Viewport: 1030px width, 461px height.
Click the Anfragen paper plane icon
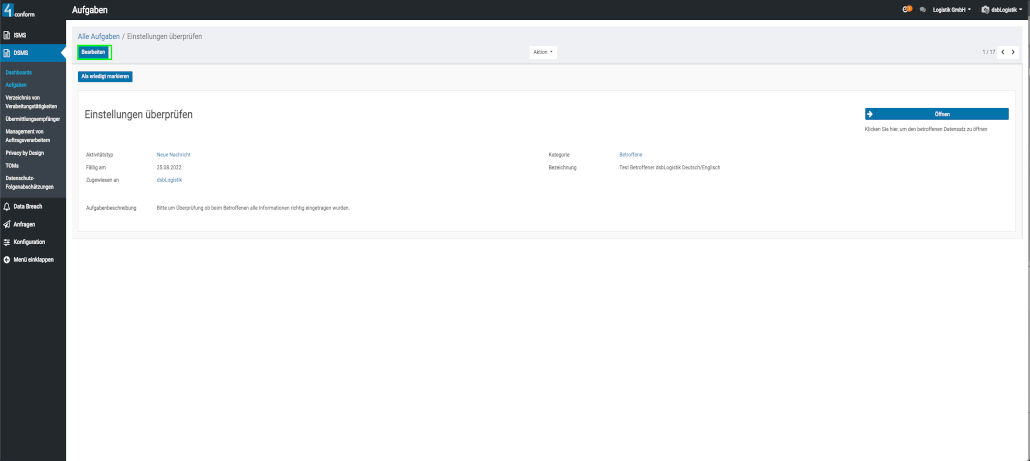(x=7, y=224)
